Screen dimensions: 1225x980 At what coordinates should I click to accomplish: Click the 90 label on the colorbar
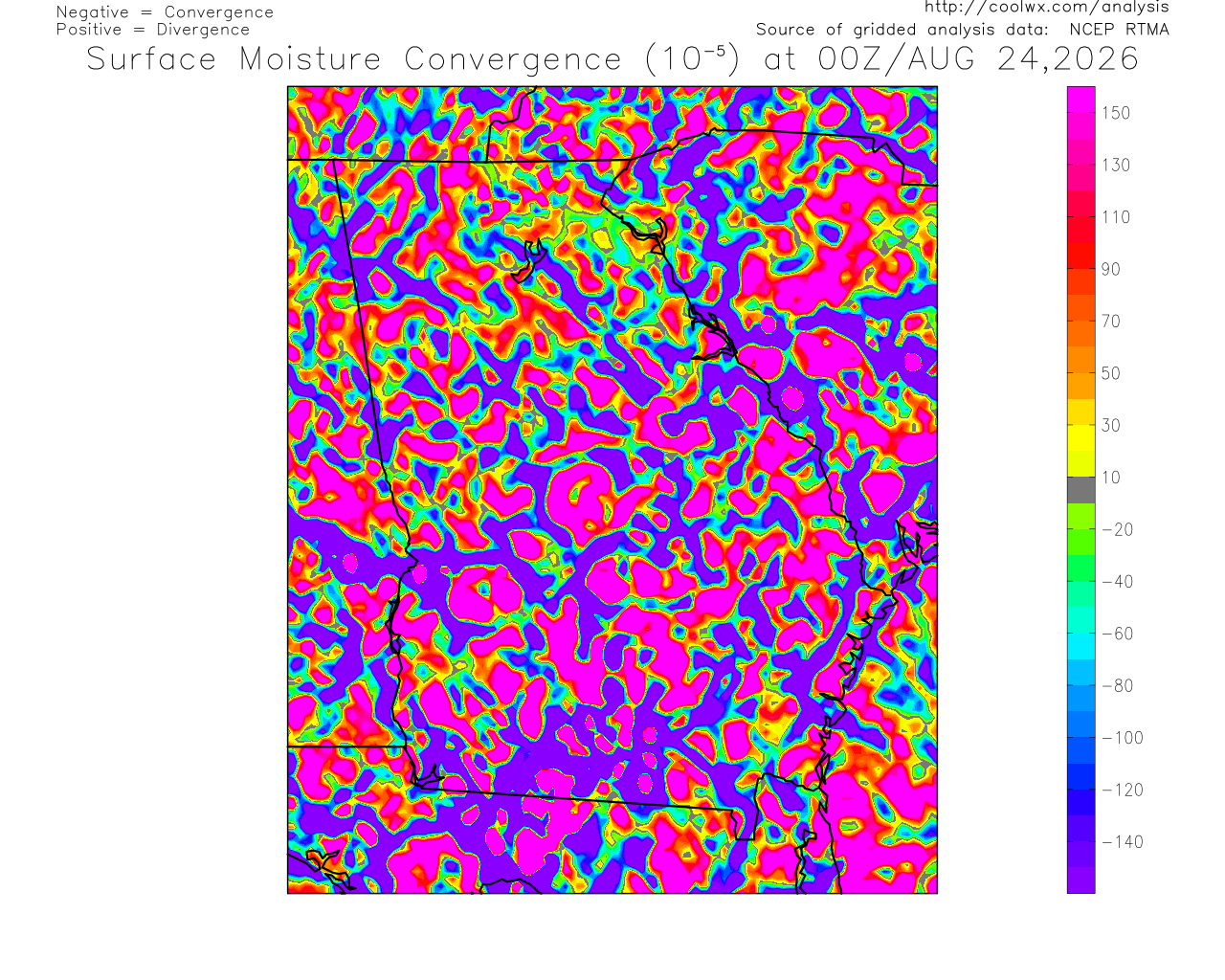(x=1111, y=269)
